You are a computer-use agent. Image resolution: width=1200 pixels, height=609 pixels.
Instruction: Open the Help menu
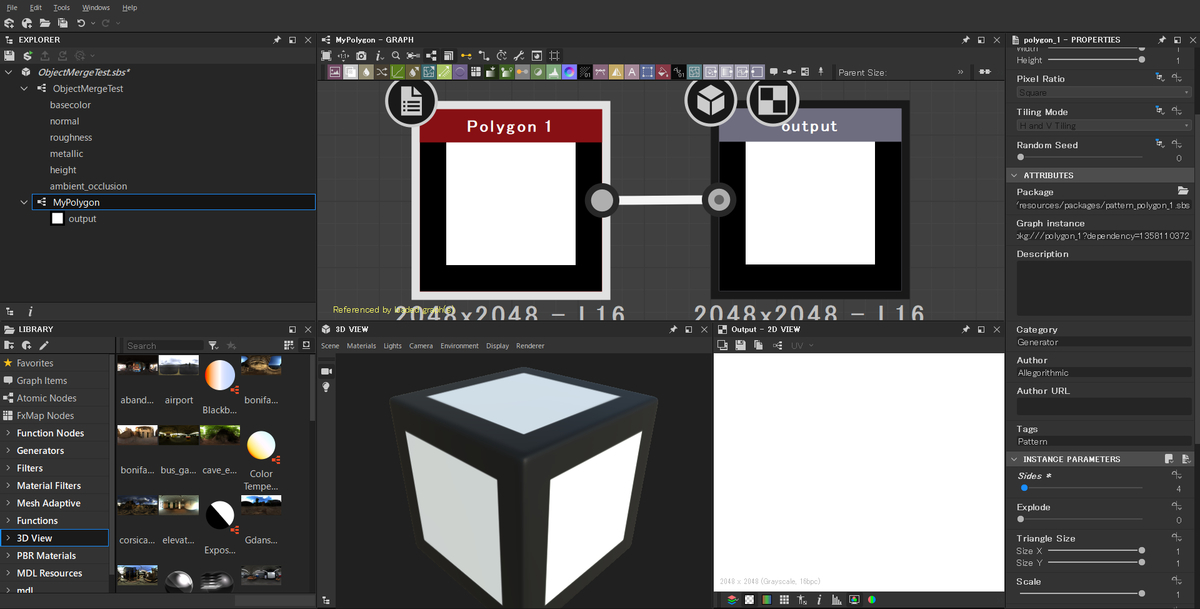tap(130, 7)
